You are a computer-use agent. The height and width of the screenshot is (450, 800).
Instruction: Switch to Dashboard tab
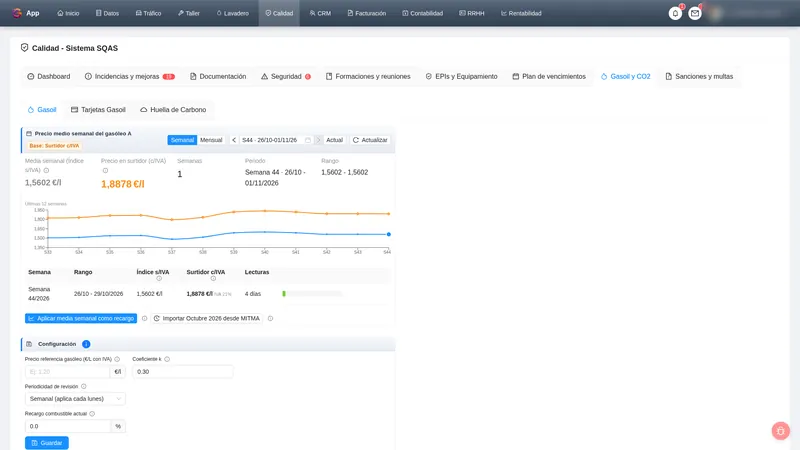tap(48, 77)
